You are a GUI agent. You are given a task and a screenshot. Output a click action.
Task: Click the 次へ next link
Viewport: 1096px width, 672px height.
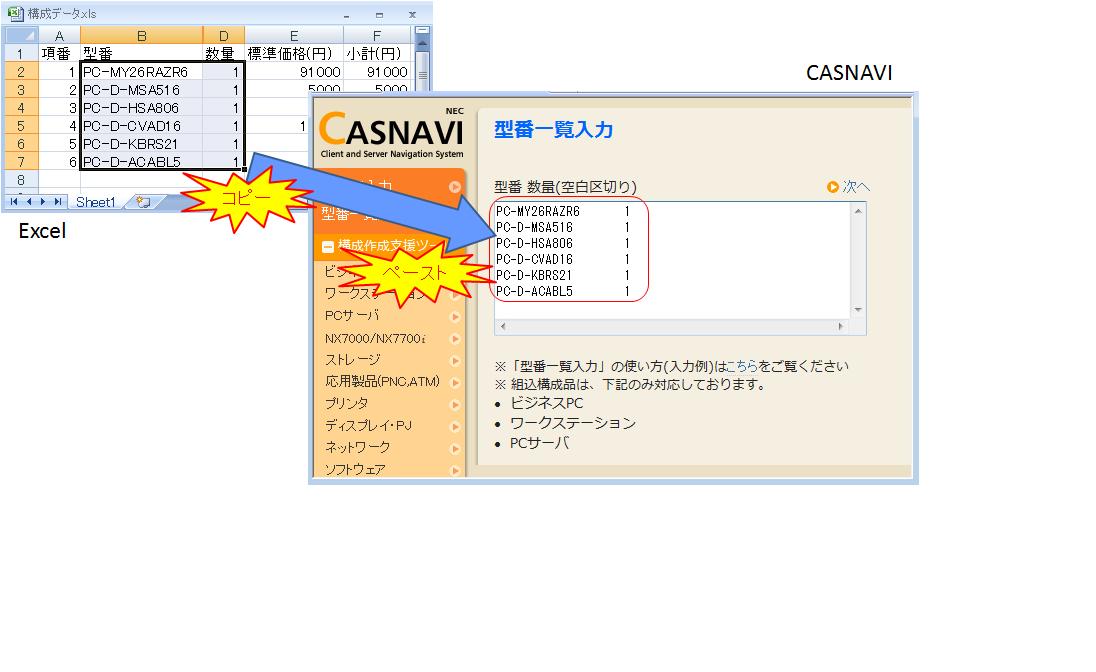849,187
